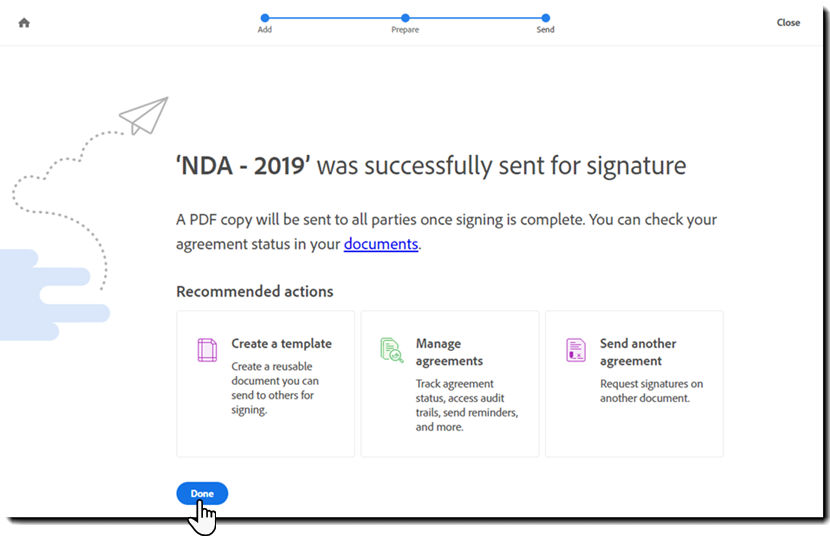Open the Create a template card
Image resolution: width=830 pixels, height=536 pixels.
(x=266, y=383)
